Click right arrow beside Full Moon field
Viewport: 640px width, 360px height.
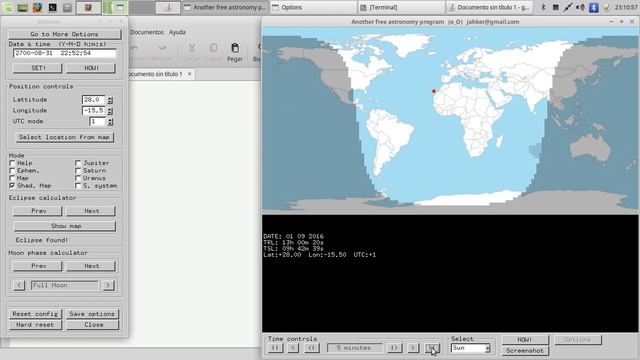(108, 285)
